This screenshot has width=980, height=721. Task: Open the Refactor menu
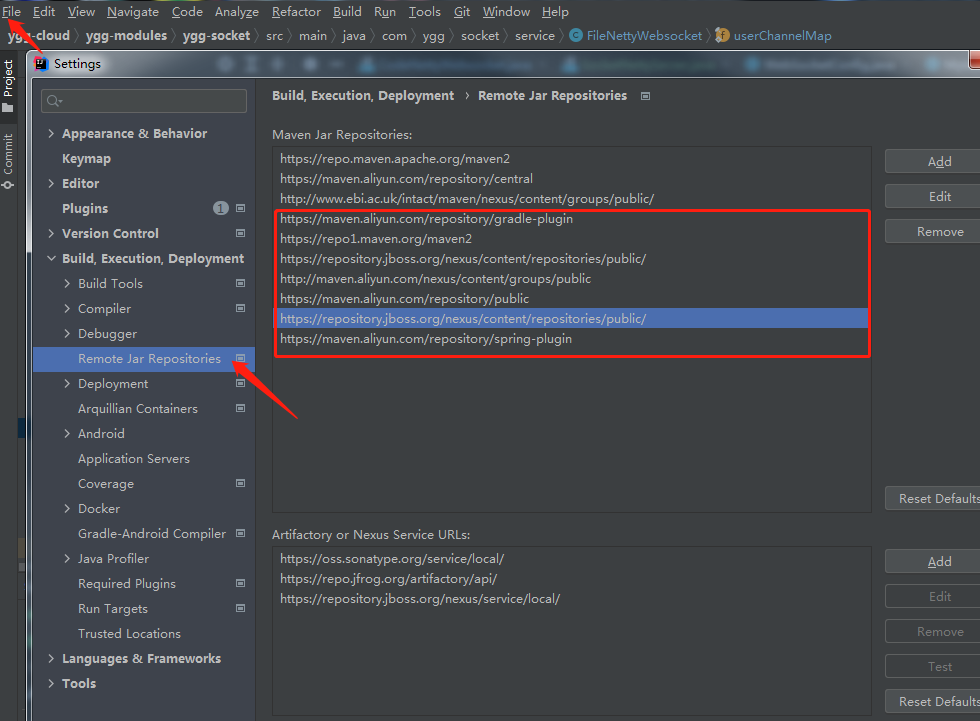tap(296, 11)
